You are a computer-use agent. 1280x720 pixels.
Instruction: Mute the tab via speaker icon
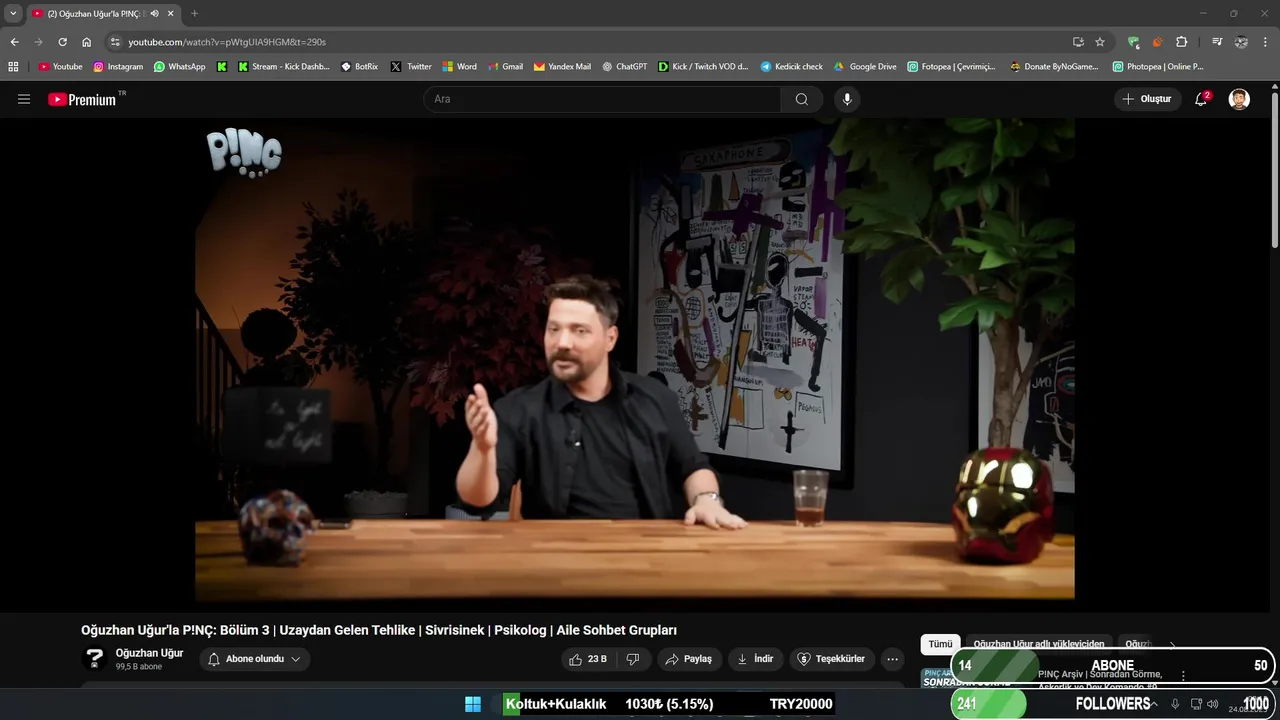(x=155, y=13)
